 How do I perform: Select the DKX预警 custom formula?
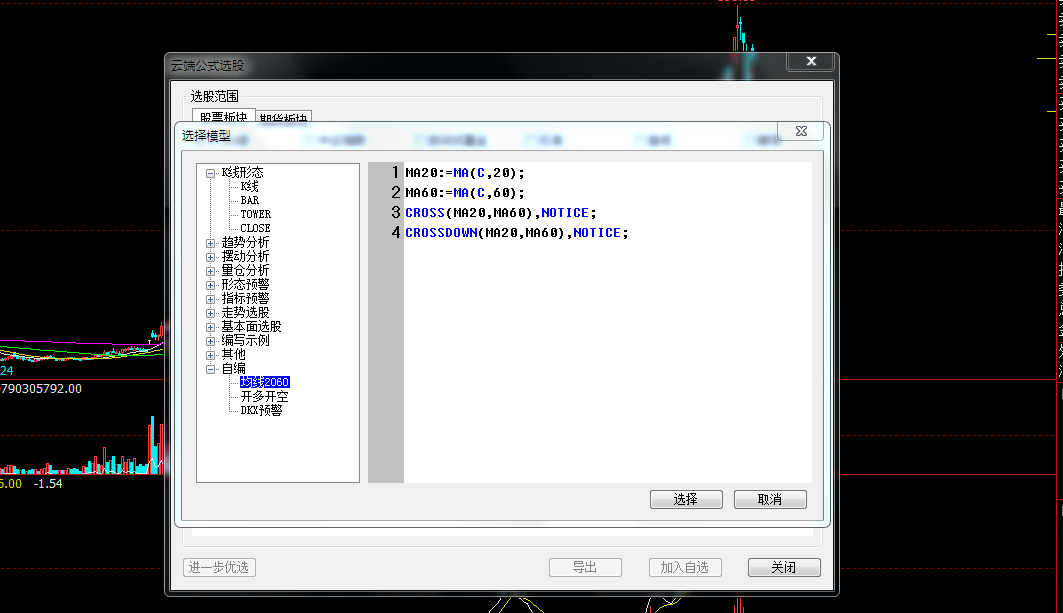(x=261, y=410)
